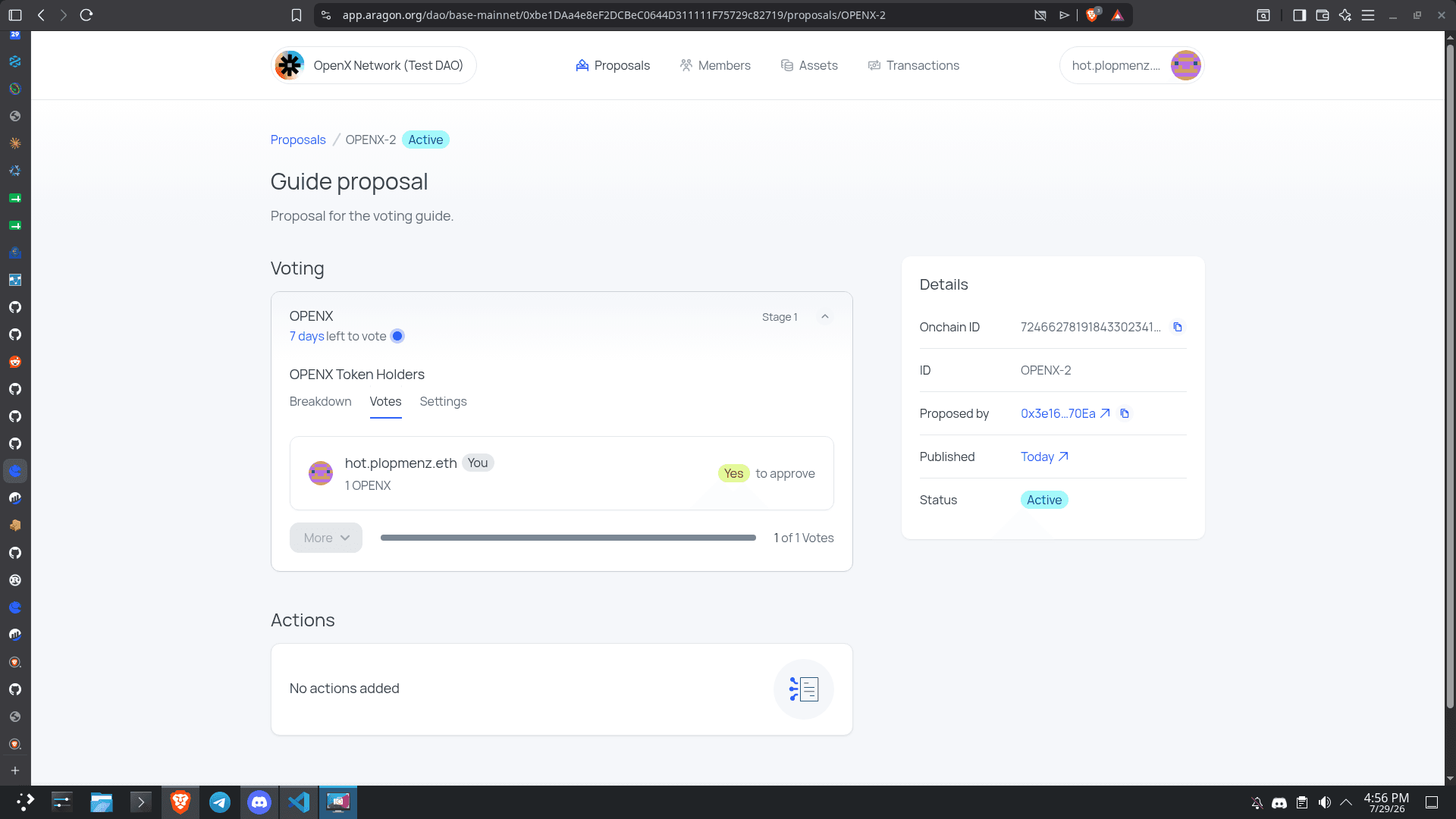
Task: Copy the Onchain ID value
Action: (x=1178, y=327)
